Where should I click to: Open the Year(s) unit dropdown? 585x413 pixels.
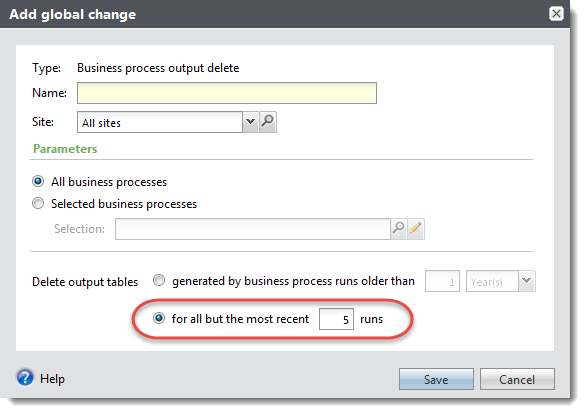526,281
